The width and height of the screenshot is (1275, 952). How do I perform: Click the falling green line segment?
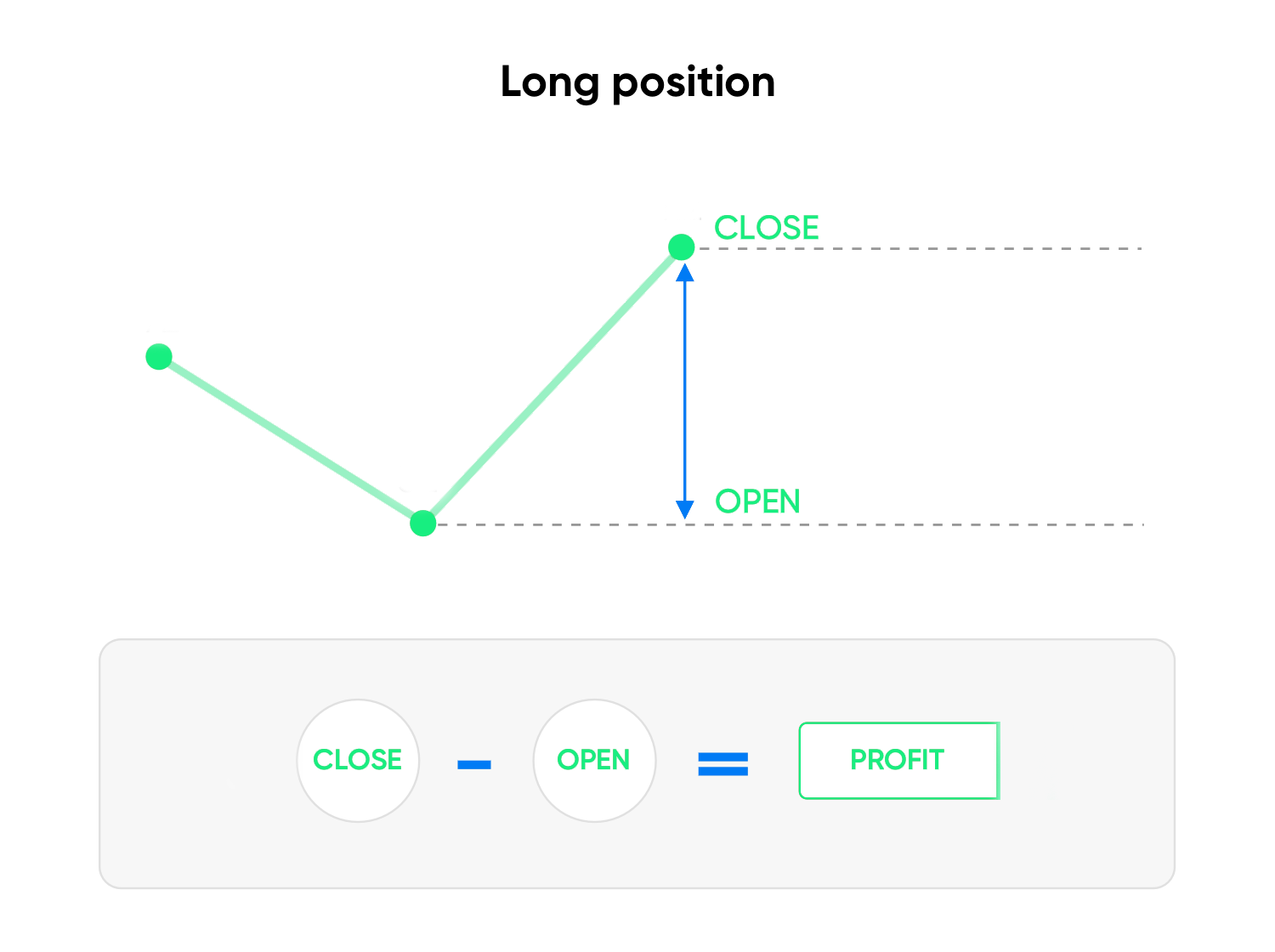291,440
